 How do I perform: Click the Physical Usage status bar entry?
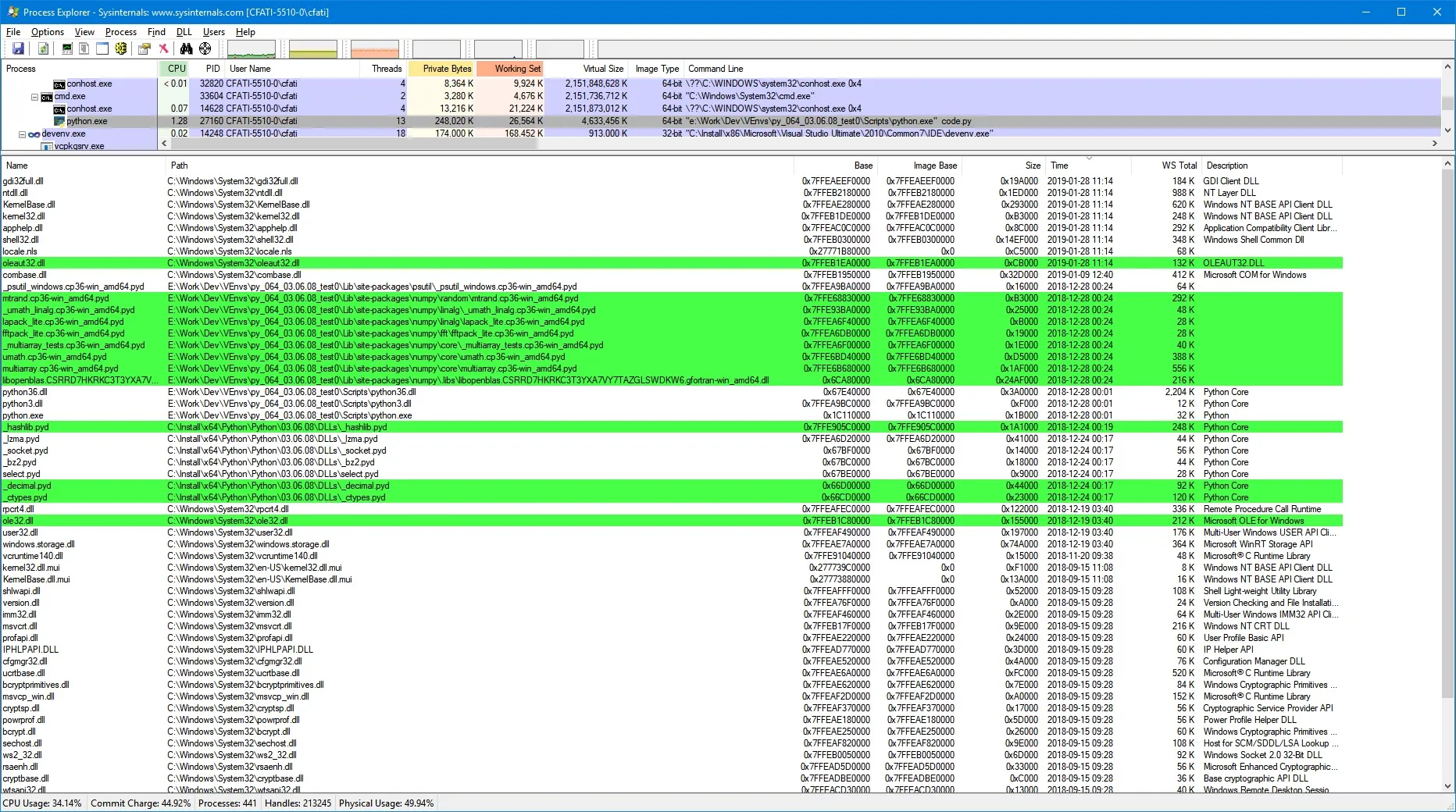[386, 803]
